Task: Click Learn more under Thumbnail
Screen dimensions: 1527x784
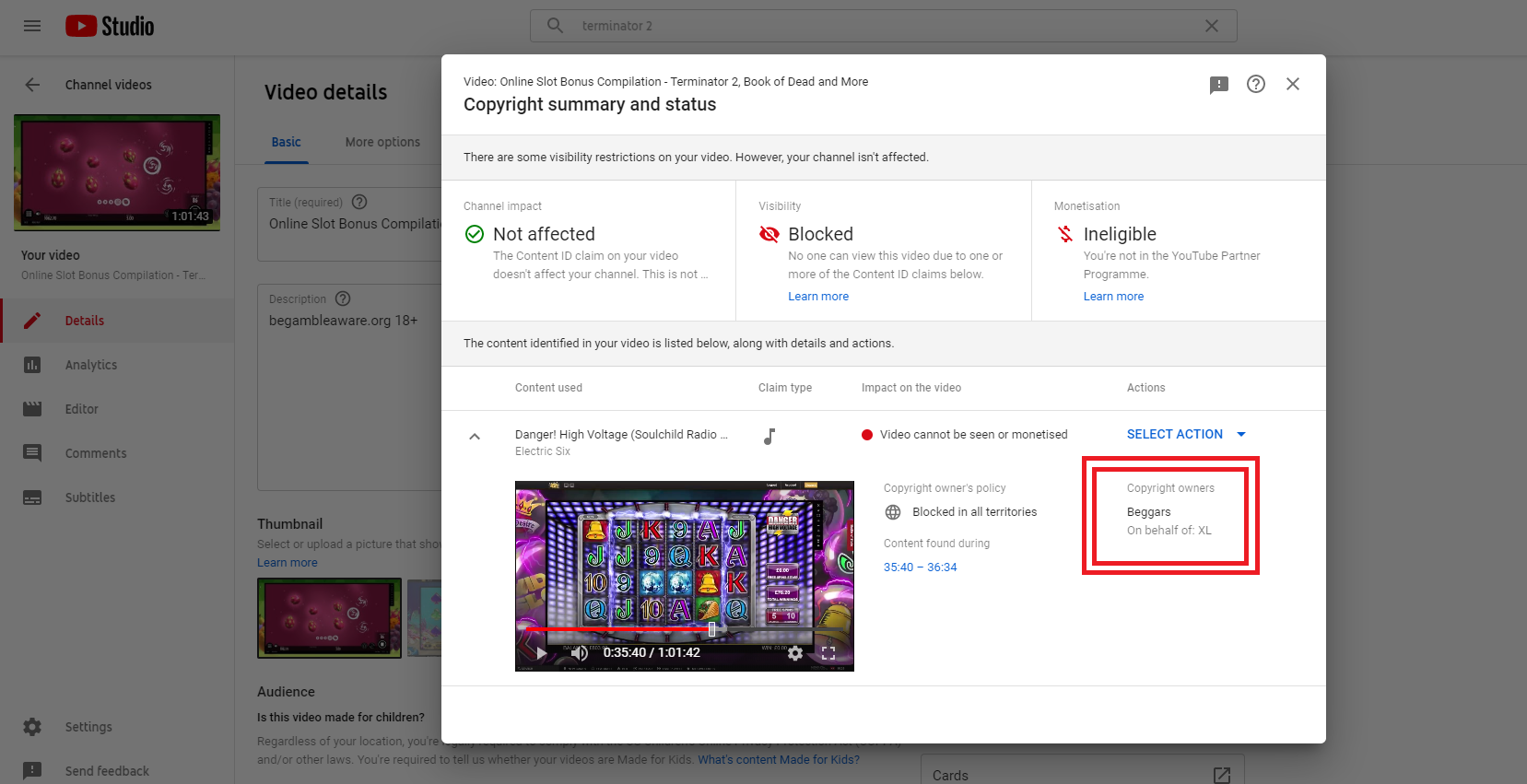Action: pyautogui.click(x=288, y=563)
